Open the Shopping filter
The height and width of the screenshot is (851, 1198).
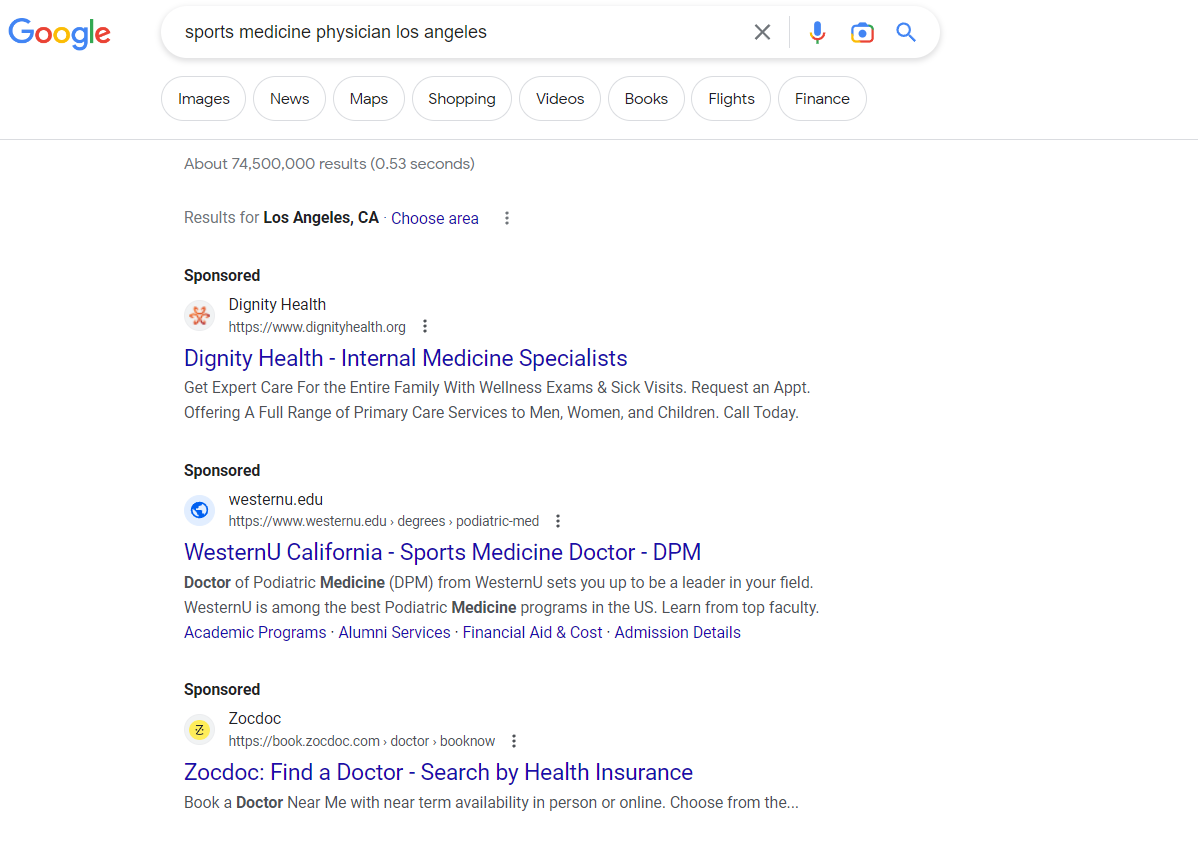[461, 99]
